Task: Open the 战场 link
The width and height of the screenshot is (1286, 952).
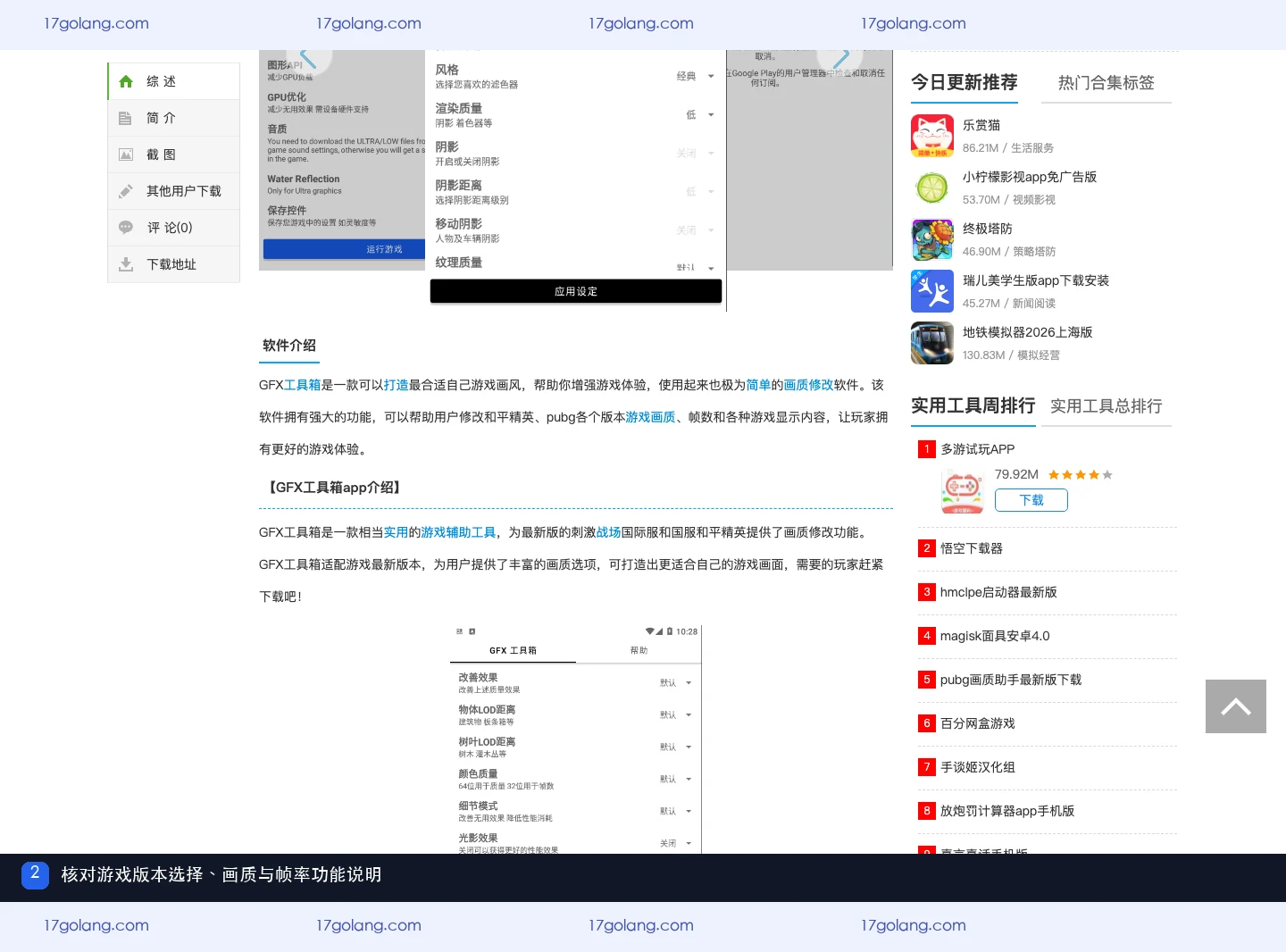Action: pyautogui.click(x=608, y=532)
